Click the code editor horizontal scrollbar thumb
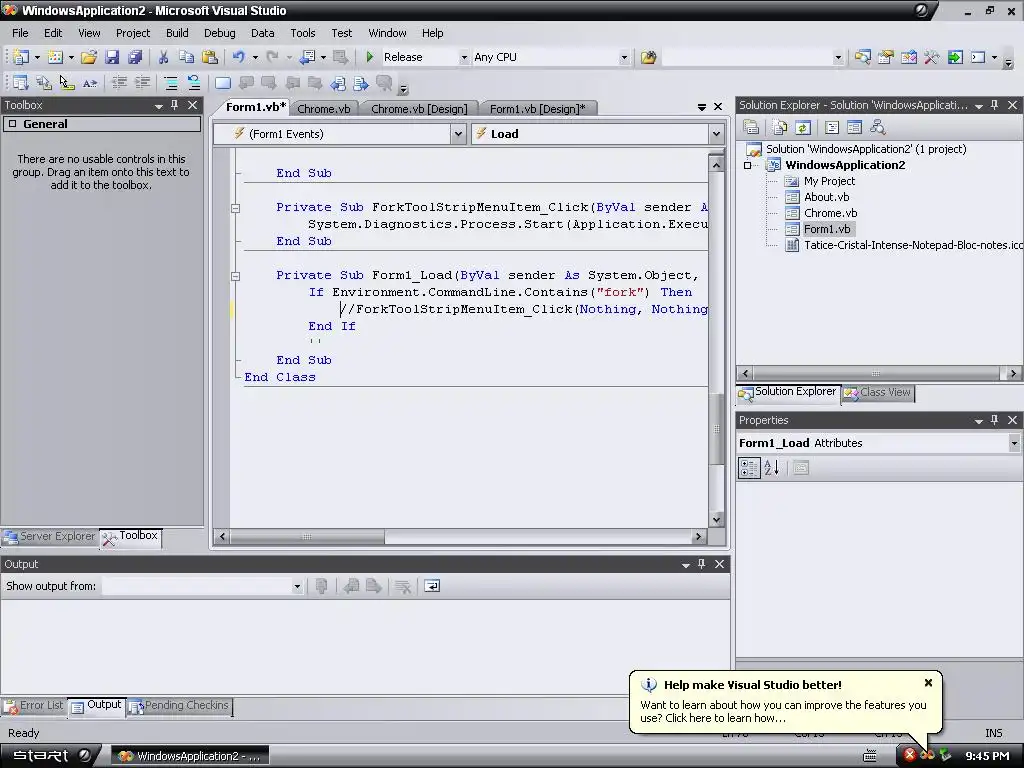Image resolution: width=1024 pixels, height=768 pixels. click(306, 537)
